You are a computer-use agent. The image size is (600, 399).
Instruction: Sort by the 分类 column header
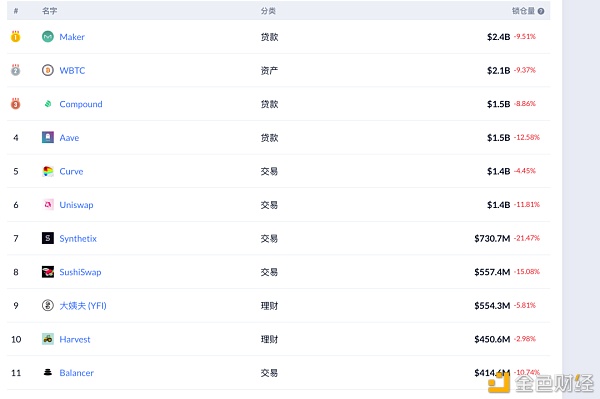click(268, 11)
